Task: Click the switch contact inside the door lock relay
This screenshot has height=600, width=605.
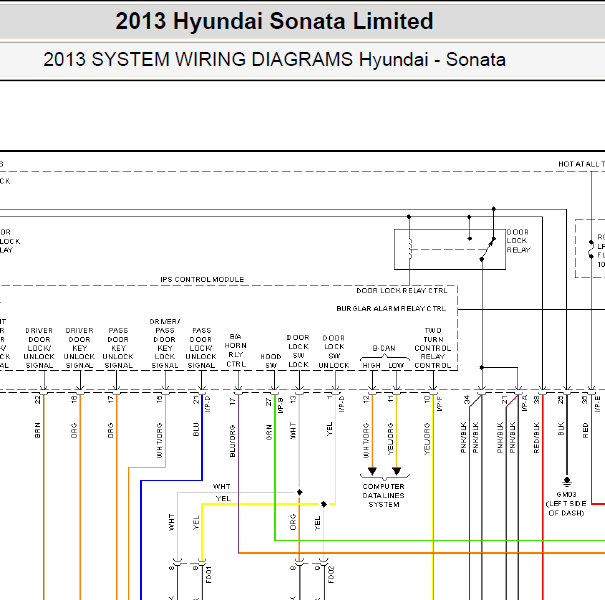Action: [488, 249]
